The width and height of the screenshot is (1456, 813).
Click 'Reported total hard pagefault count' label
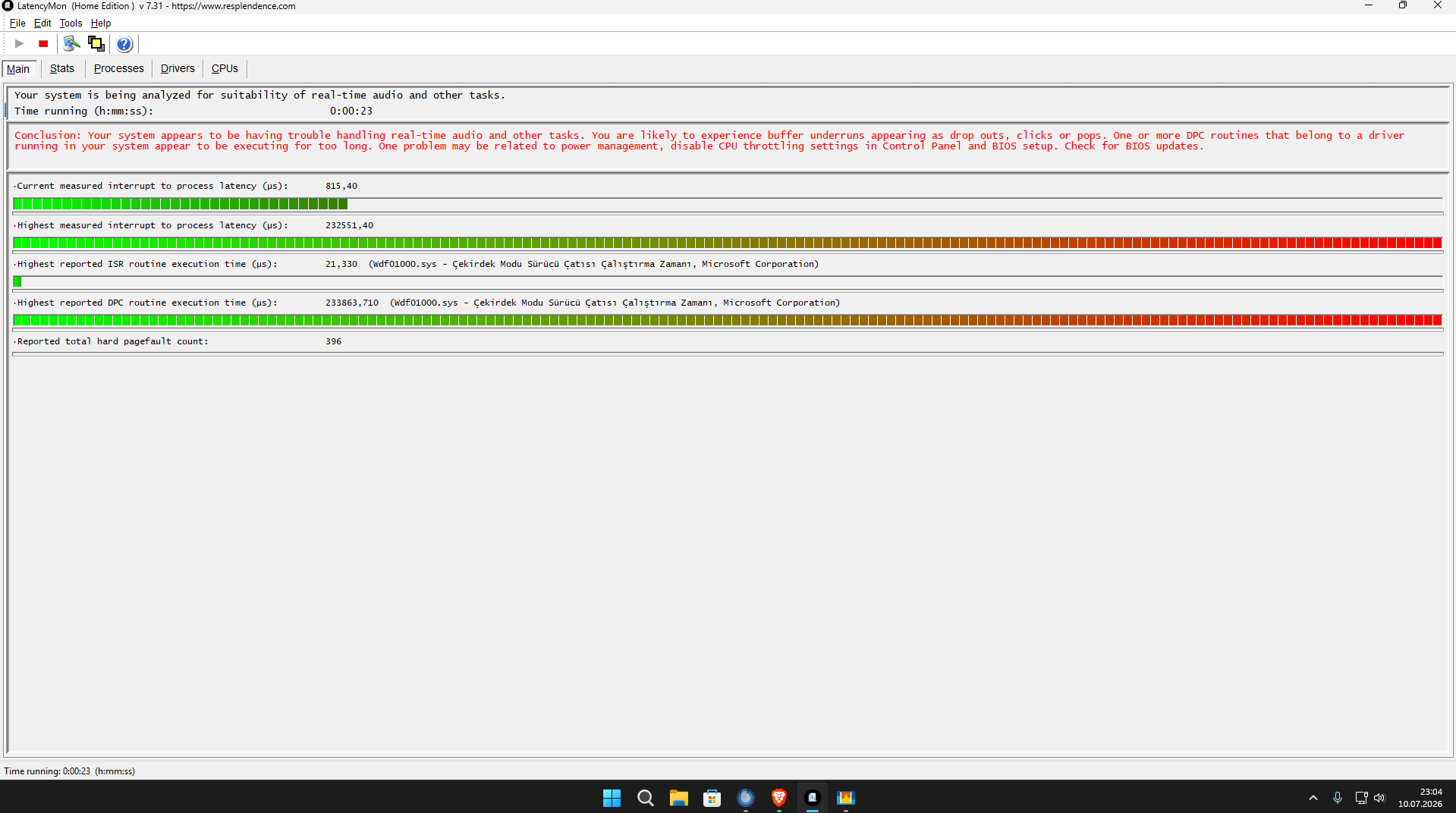pos(112,341)
